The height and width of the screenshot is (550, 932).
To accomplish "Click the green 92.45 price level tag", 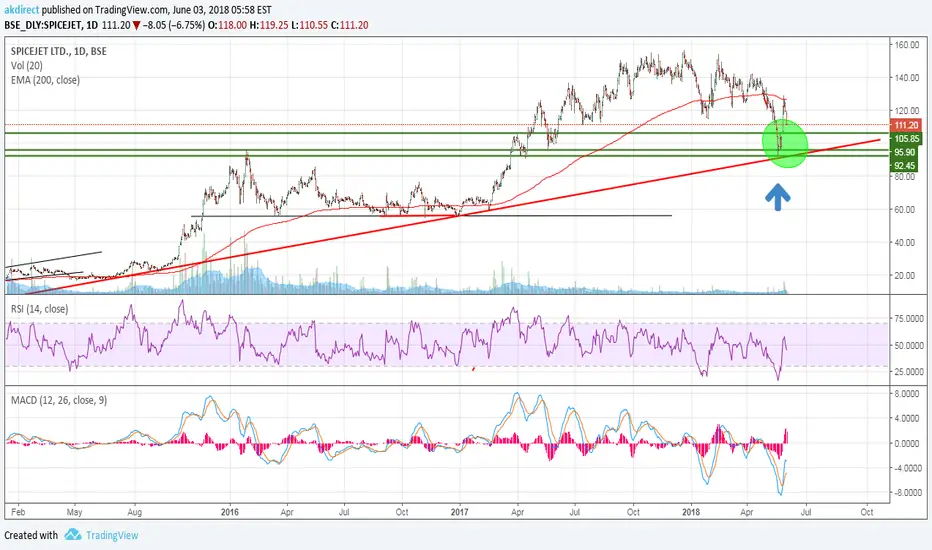I will 906,166.
